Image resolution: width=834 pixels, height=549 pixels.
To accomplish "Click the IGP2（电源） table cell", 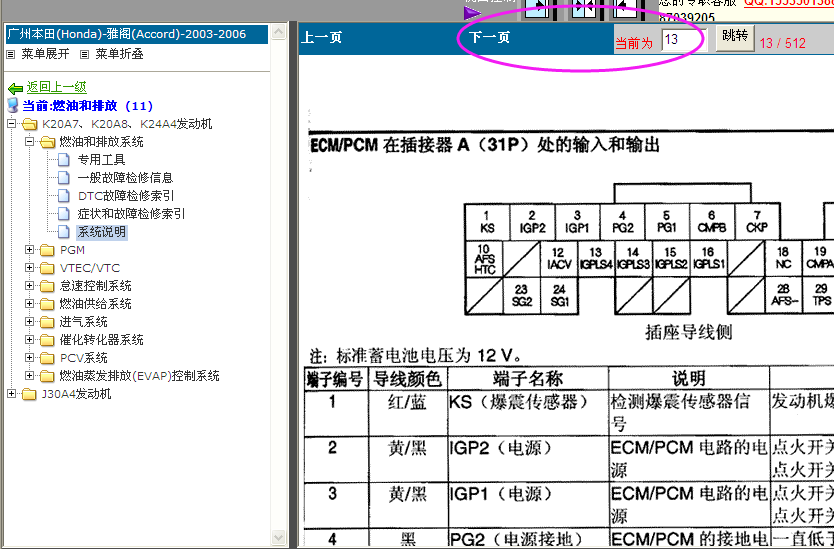I will click(x=528, y=460).
